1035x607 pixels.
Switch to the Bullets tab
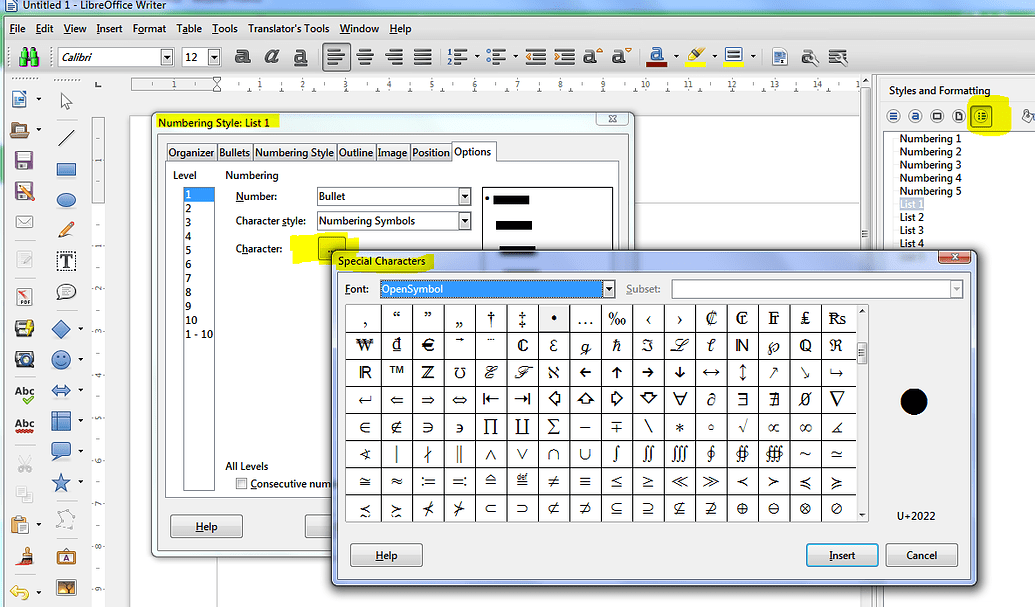(234, 152)
